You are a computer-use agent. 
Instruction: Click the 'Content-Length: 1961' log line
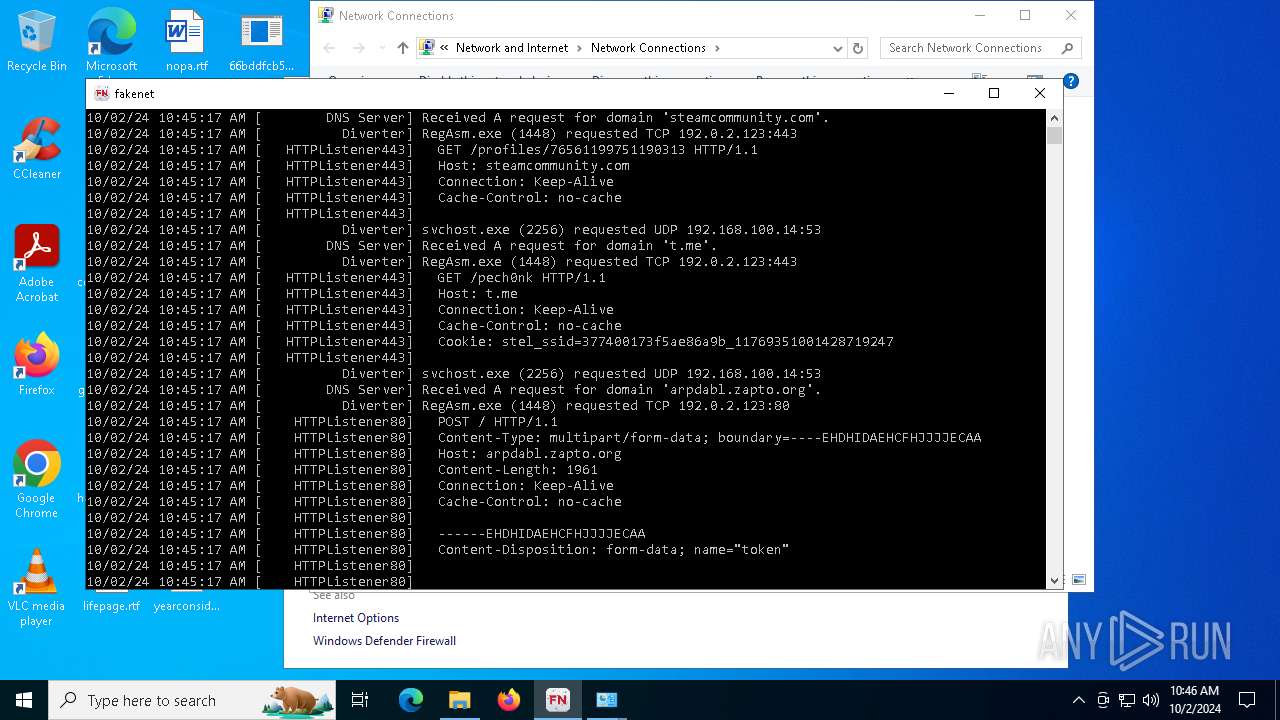517,469
